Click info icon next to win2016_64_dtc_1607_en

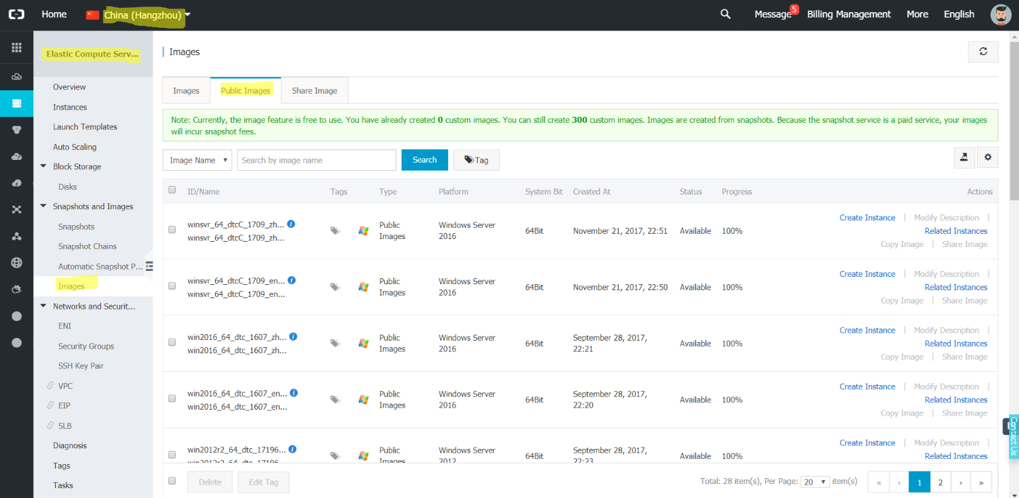click(294, 393)
